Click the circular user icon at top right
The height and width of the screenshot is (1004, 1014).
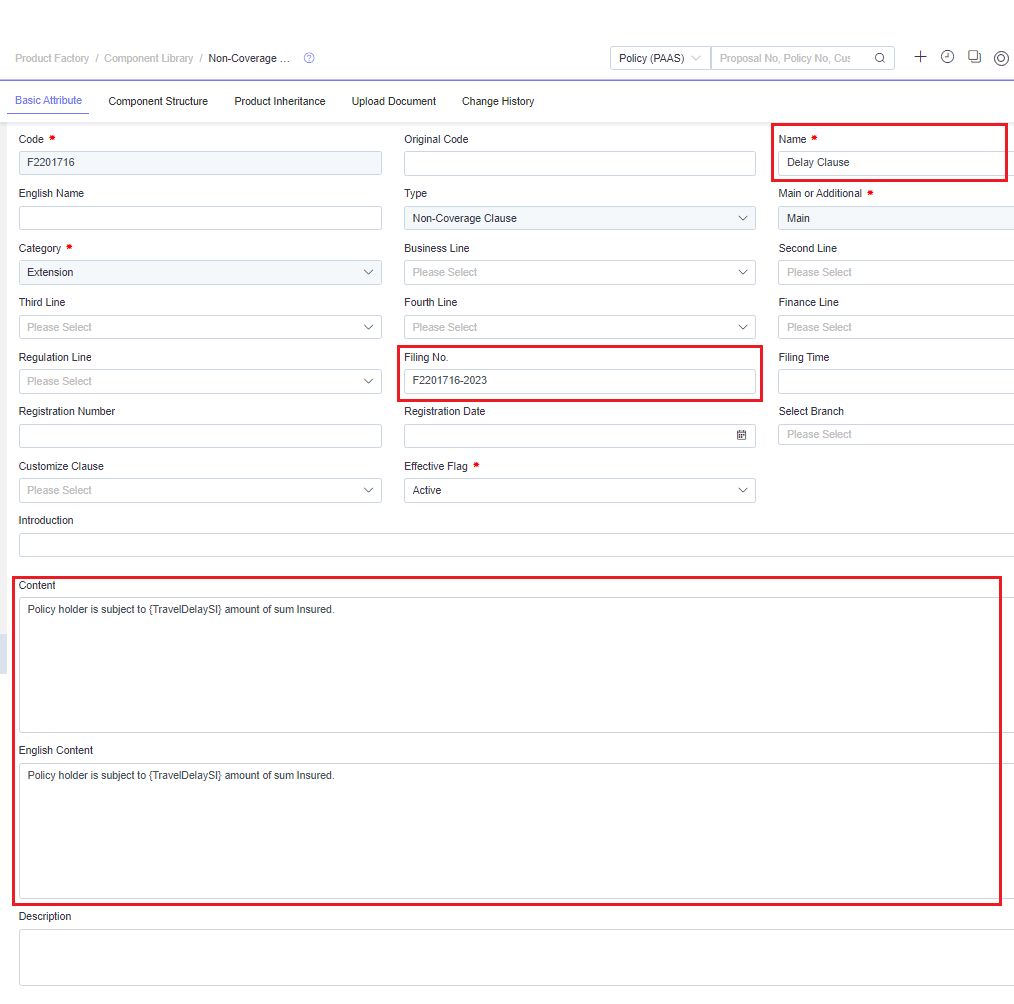point(1000,58)
